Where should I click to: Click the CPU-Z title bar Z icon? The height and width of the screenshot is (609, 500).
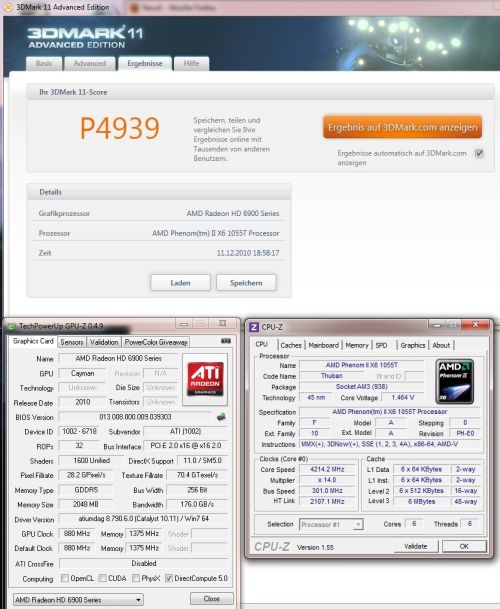click(254, 327)
